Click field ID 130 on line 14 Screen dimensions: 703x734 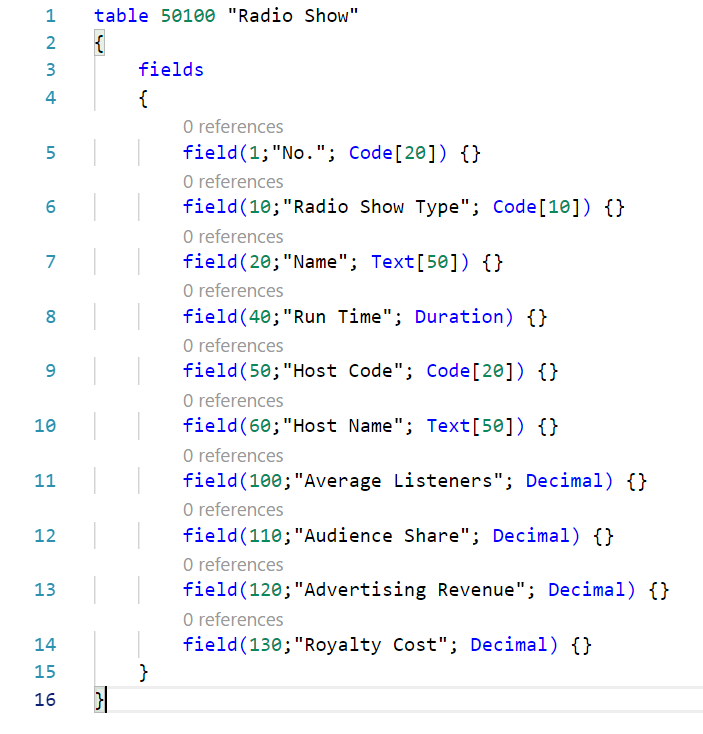[x=265, y=645]
